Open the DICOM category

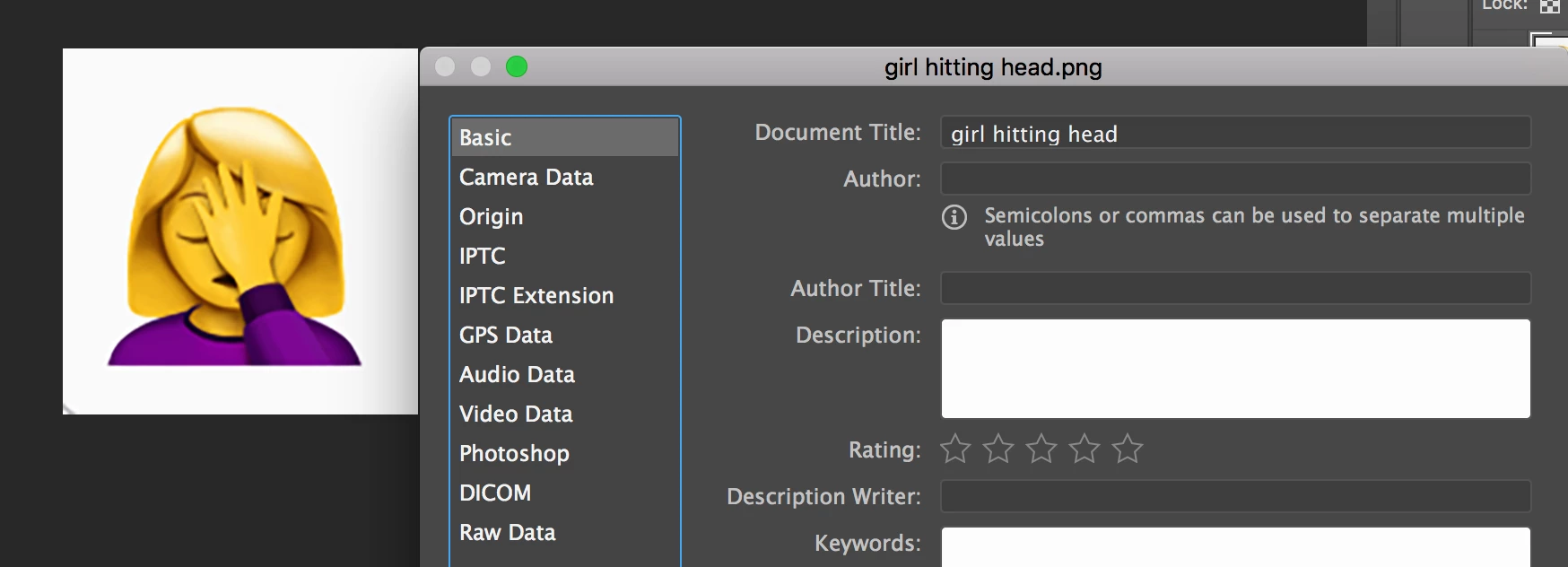[x=564, y=493]
